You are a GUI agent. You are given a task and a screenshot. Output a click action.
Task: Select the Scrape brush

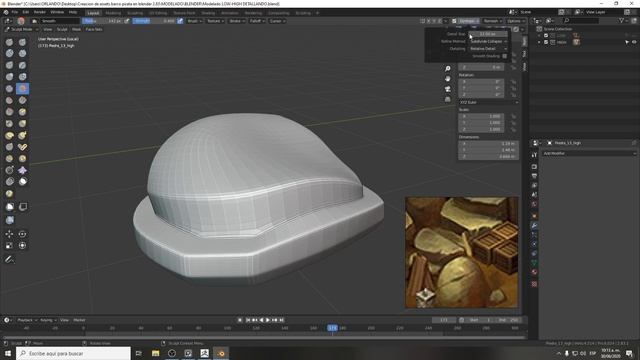click(x=9, y=112)
